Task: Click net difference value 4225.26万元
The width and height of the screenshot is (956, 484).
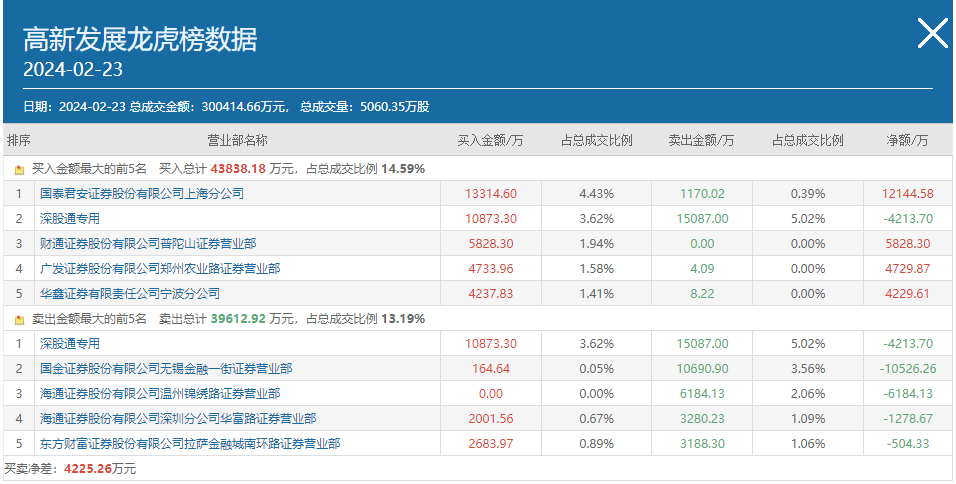Action: (x=100, y=469)
